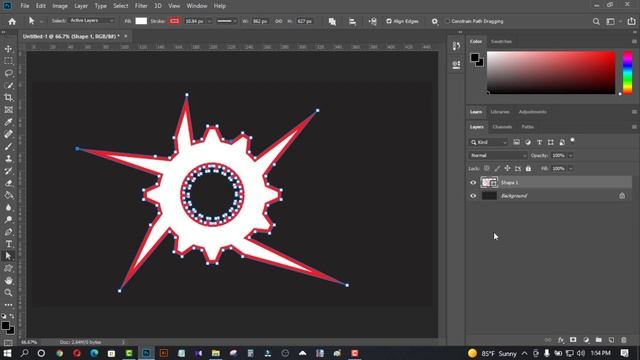Open the File menu
The image size is (640, 360).
click(x=25, y=6)
